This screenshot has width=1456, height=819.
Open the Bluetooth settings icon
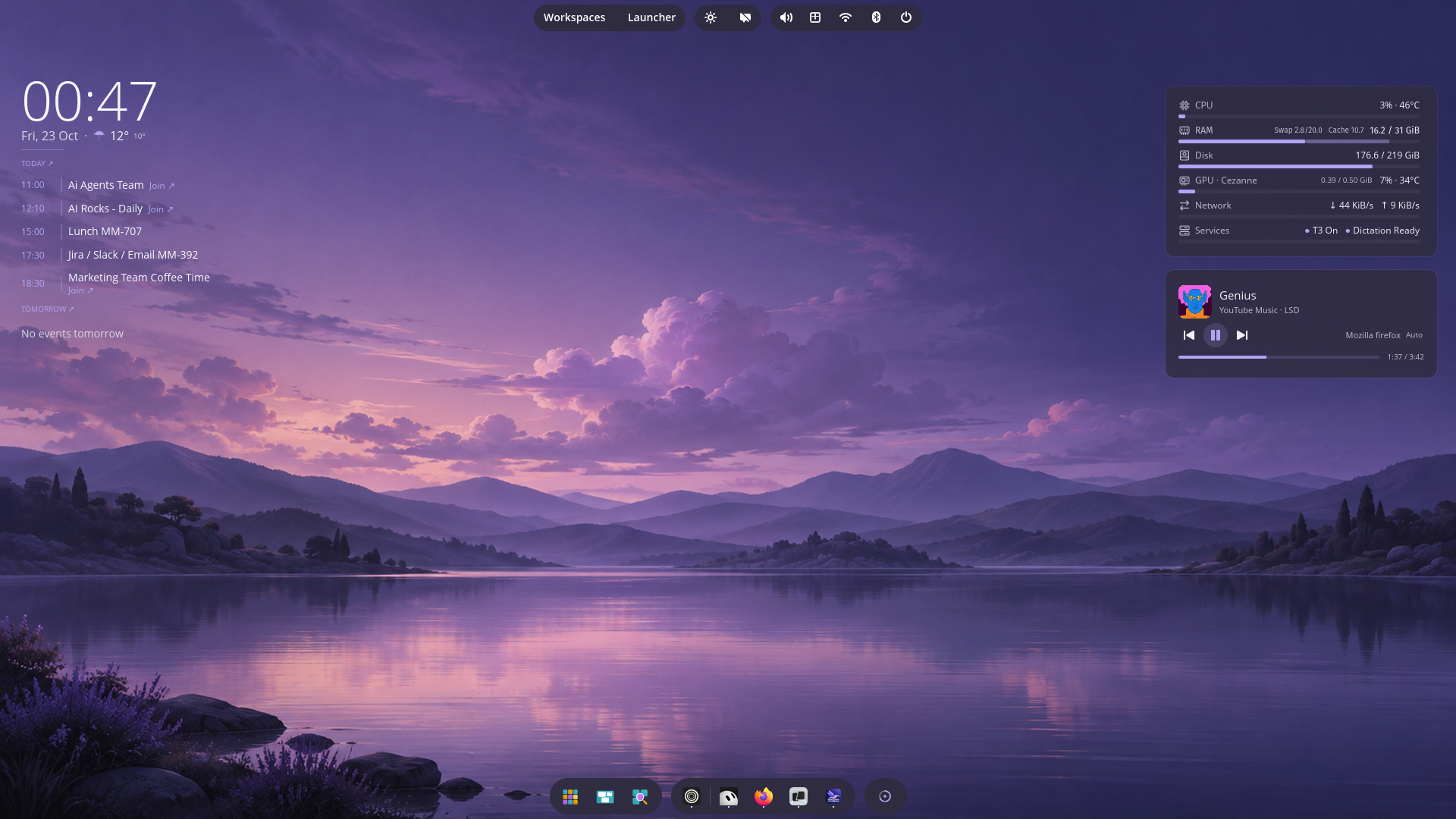pos(876,17)
